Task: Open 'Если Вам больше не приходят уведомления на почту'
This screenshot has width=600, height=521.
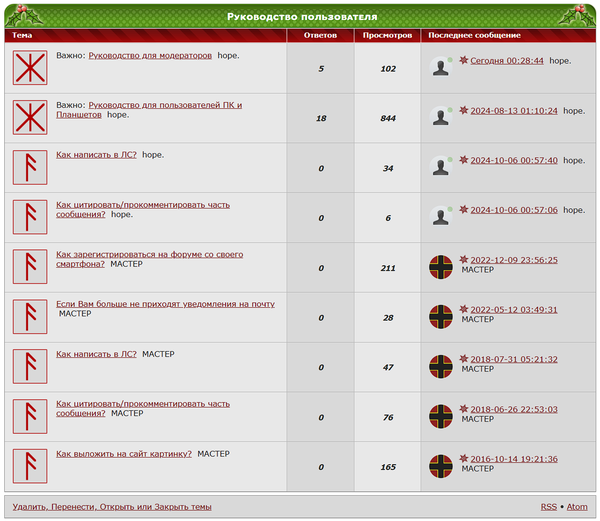Action: pyautogui.click(x=165, y=303)
